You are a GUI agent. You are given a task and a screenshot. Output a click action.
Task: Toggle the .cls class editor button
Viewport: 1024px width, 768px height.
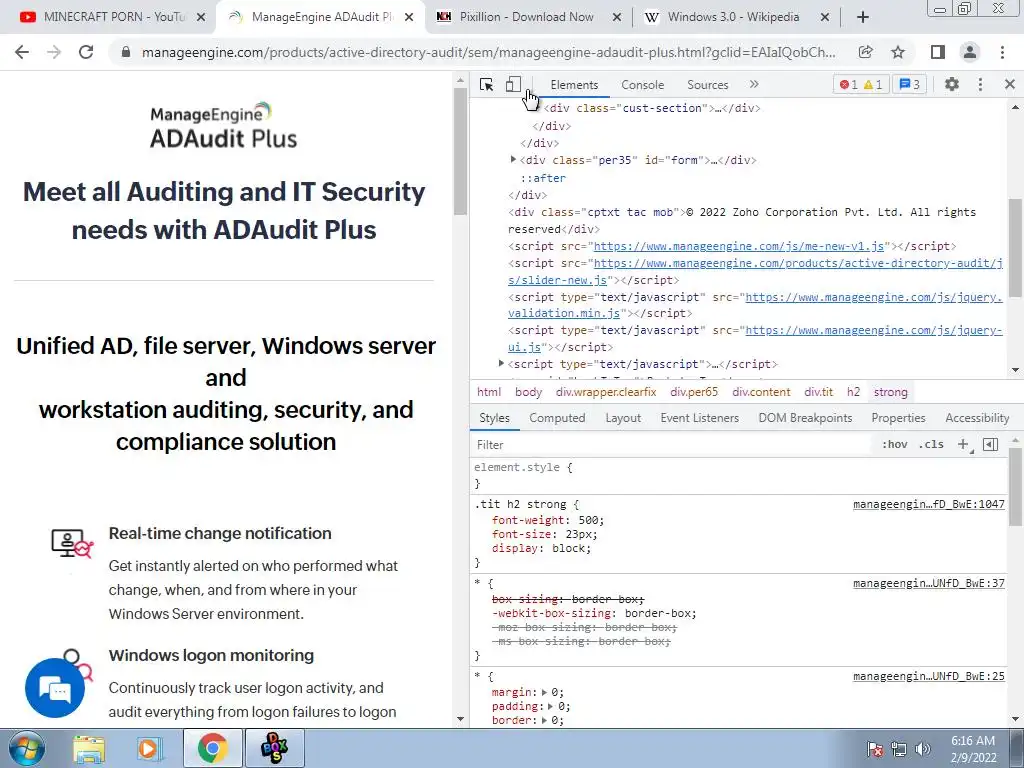pos(931,444)
